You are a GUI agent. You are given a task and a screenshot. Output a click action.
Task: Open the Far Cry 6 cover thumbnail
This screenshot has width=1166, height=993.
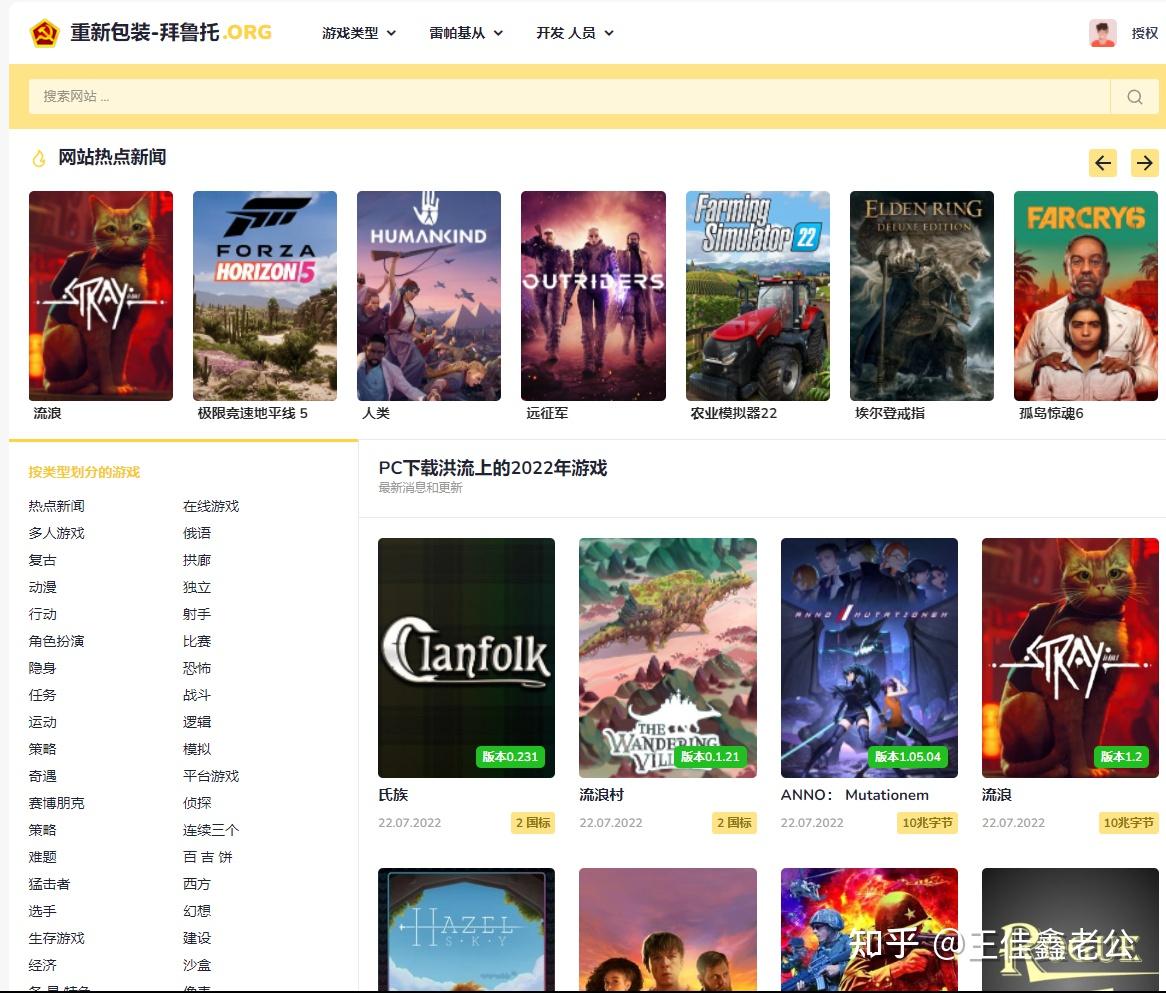pos(1085,295)
